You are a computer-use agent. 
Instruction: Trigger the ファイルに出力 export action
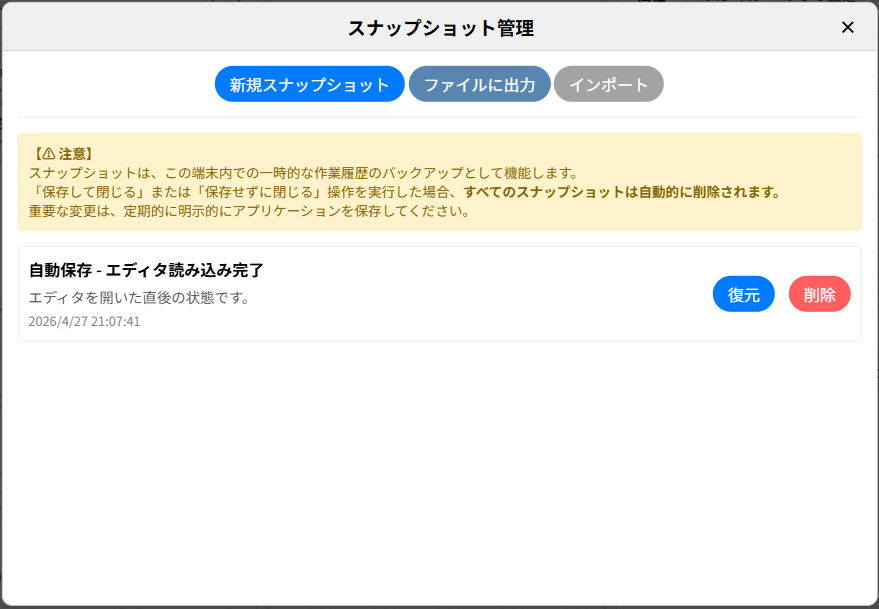(480, 84)
